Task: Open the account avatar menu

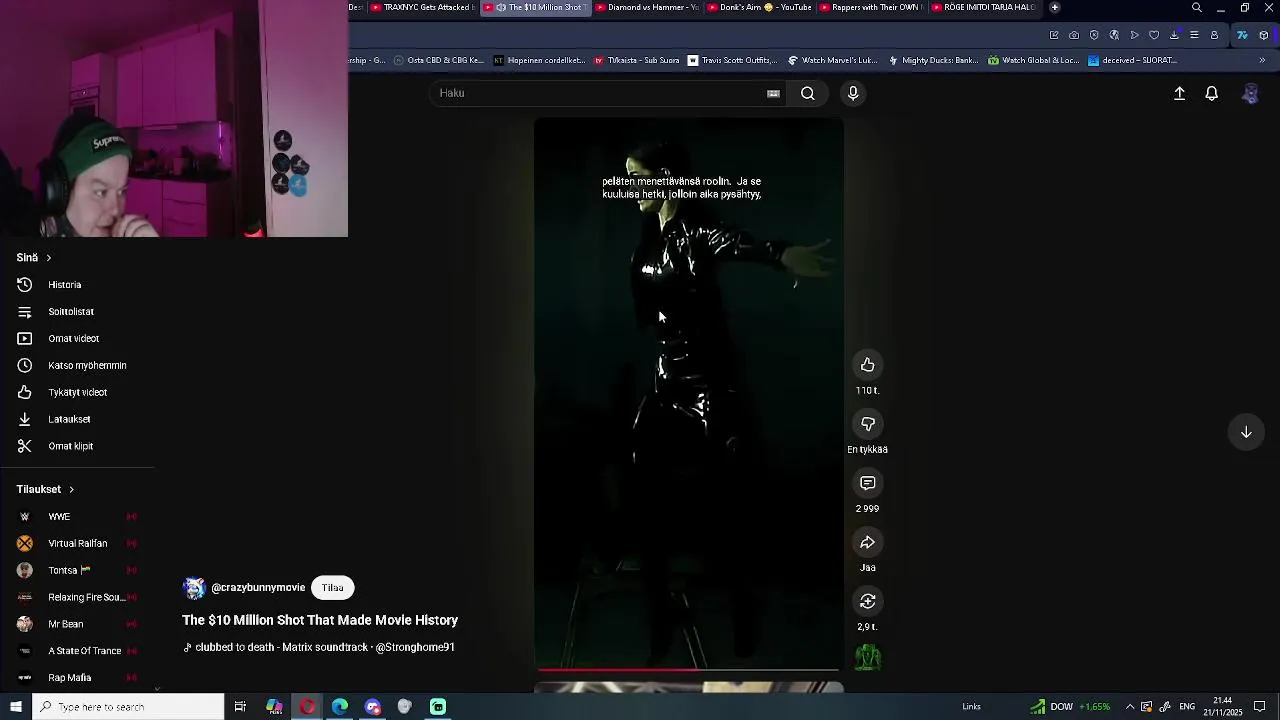Action: [x=1250, y=93]
